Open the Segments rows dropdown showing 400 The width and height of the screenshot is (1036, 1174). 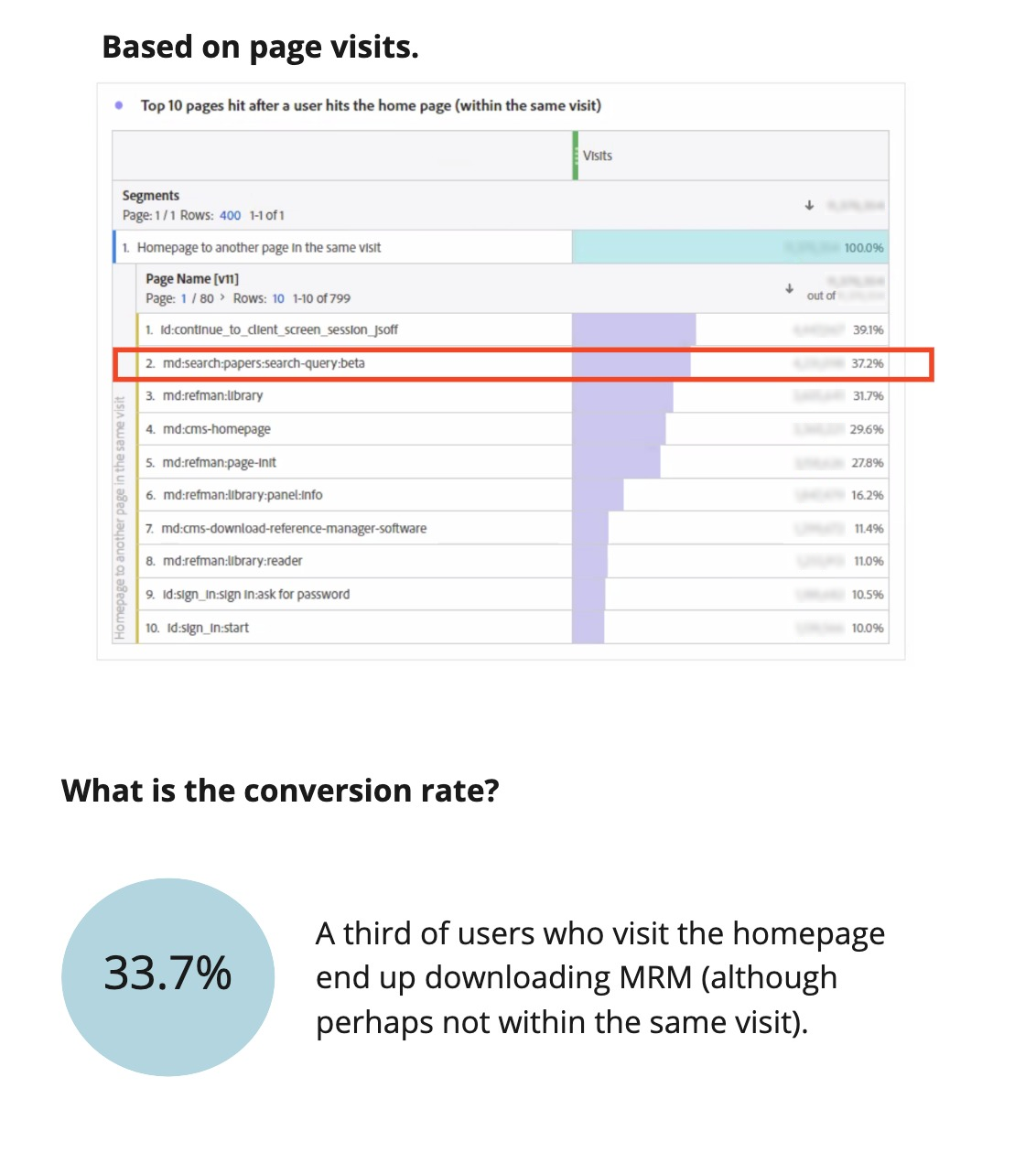point(230,215)
